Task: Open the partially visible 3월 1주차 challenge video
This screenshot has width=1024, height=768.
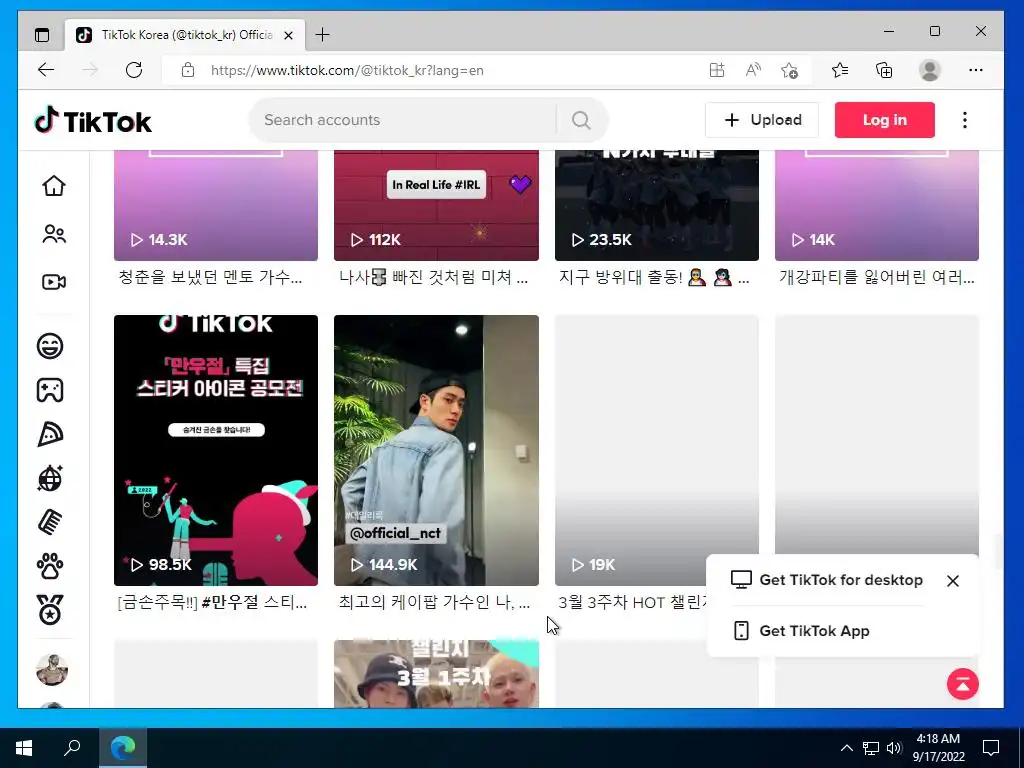Action: 436,673
